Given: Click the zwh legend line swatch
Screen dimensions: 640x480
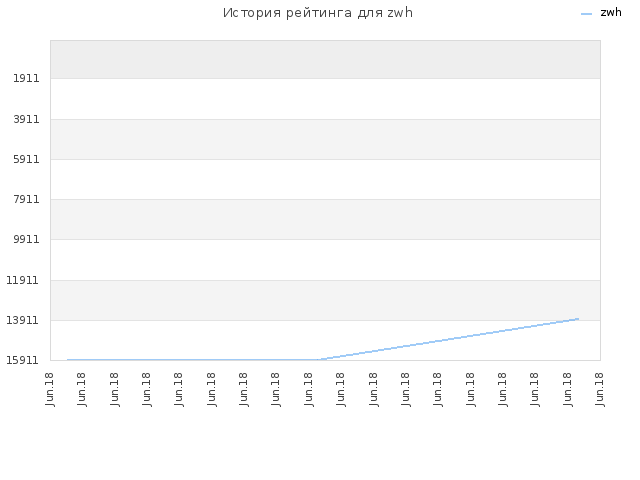Looking at the screenshot, I should [586, 14].
